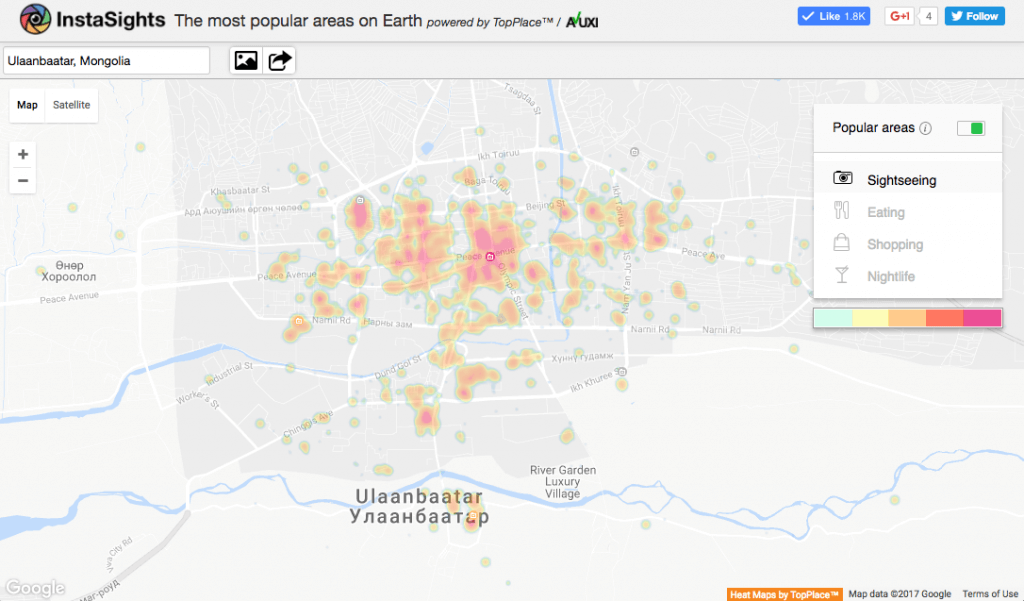Click the location search field
The image size is (1024, 601).
pos(106,61)
